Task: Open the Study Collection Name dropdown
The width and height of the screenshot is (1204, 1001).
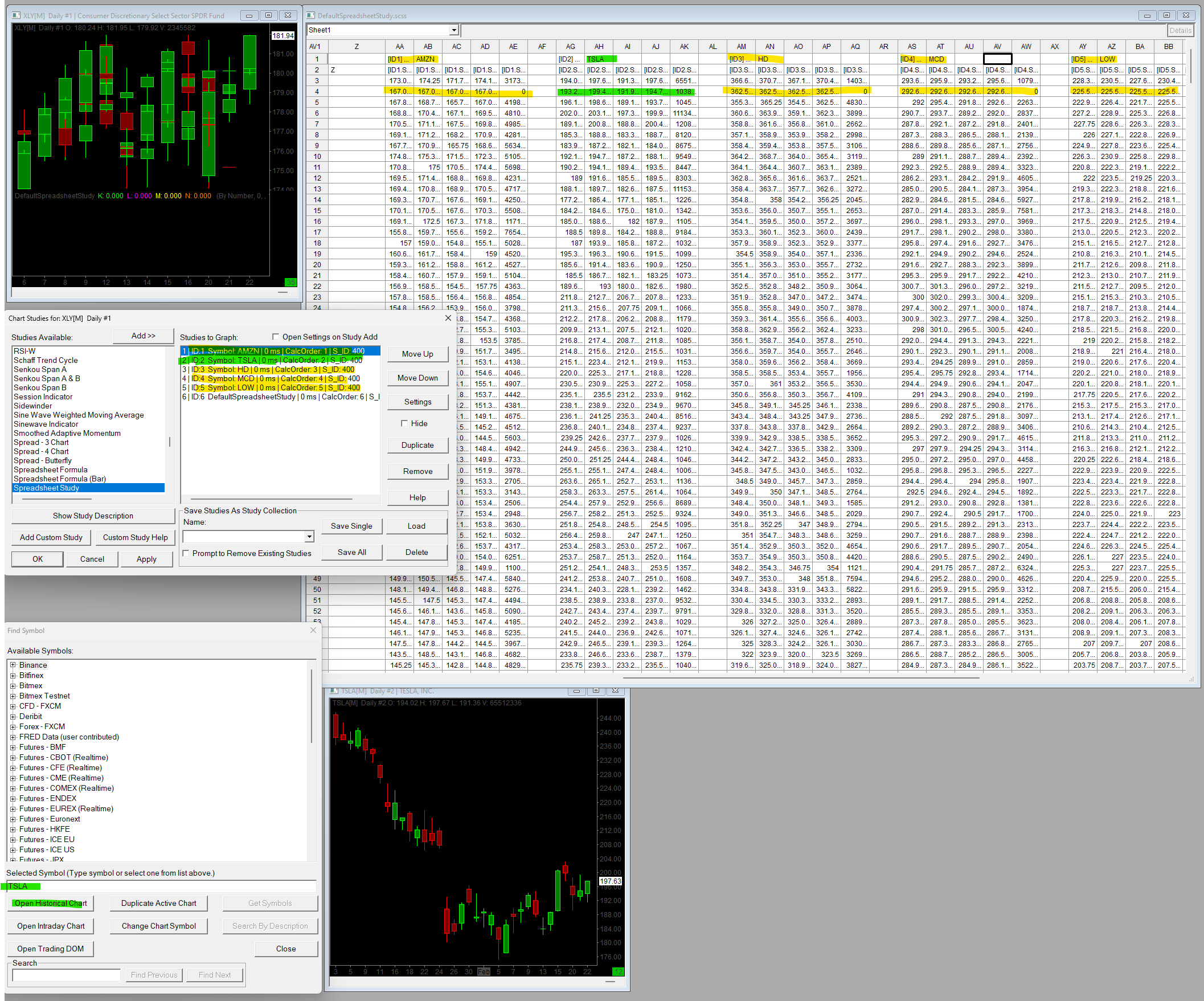Action: tap(309, 536)
